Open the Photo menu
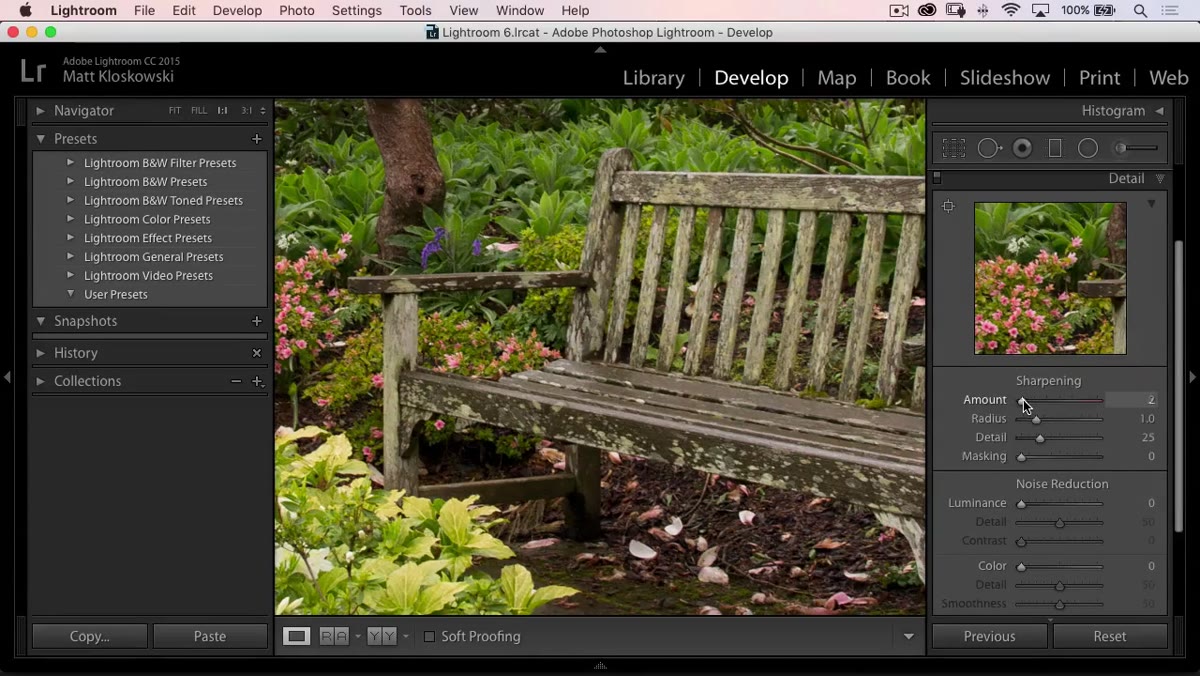The image size is (1200, 676). point(297,11)
